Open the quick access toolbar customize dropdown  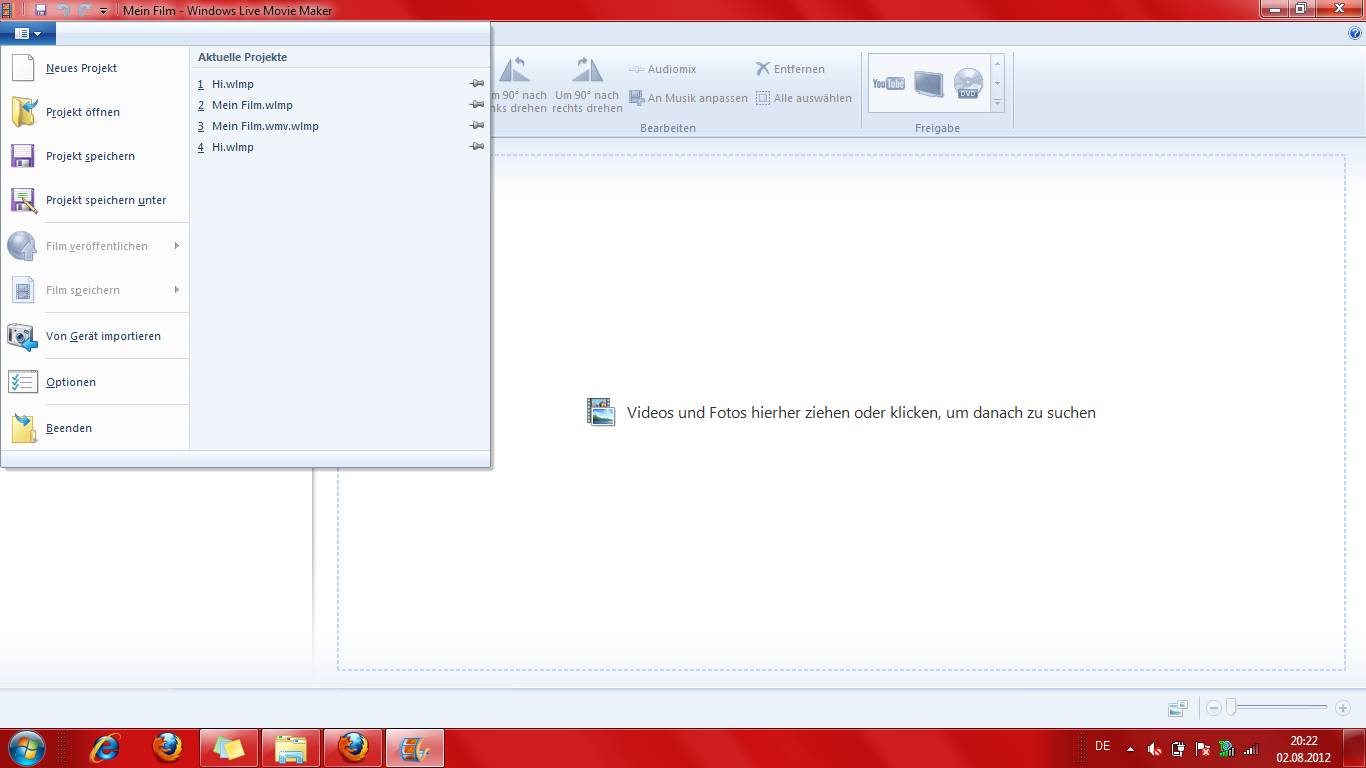click(103, 10)
